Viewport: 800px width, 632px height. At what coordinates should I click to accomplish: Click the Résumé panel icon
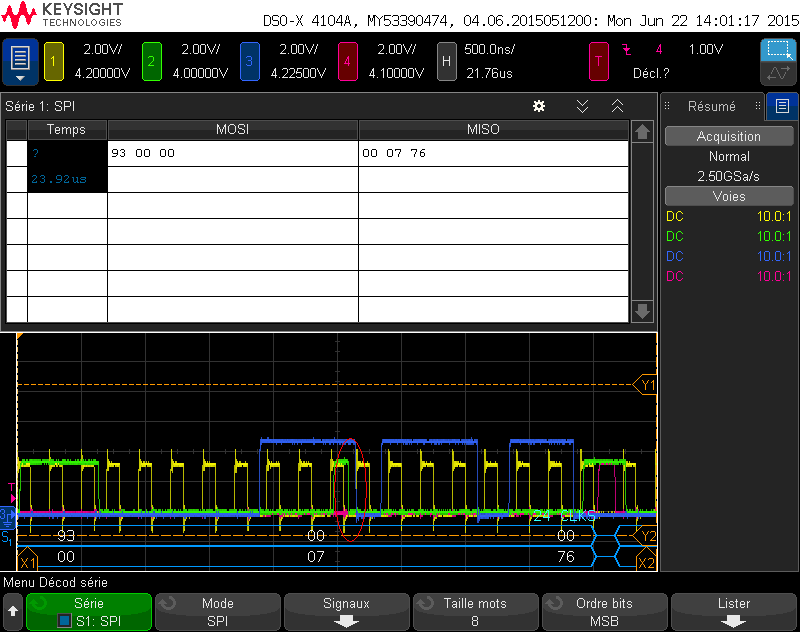tap(780, 106)
